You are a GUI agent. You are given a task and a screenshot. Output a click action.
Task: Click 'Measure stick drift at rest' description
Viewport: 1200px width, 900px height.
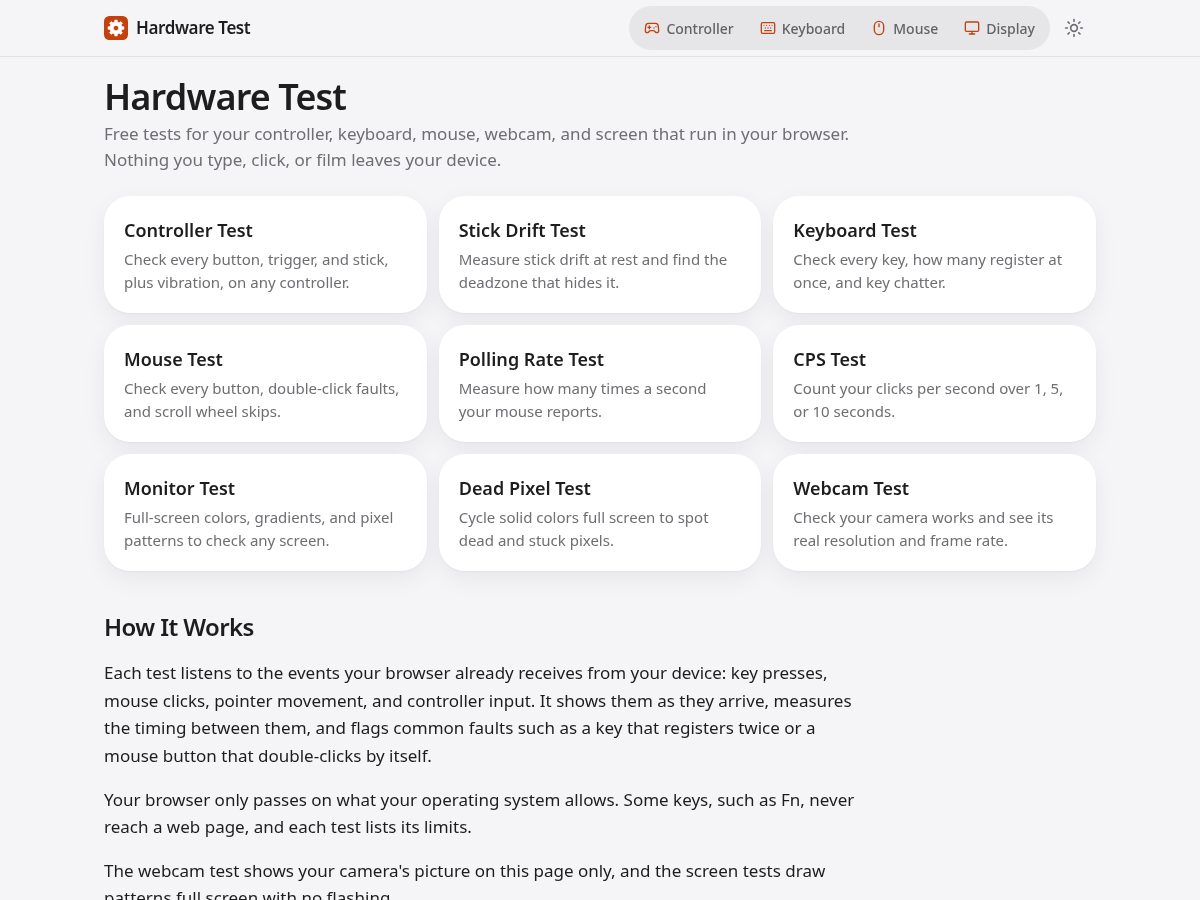click(x=593, y=271)
